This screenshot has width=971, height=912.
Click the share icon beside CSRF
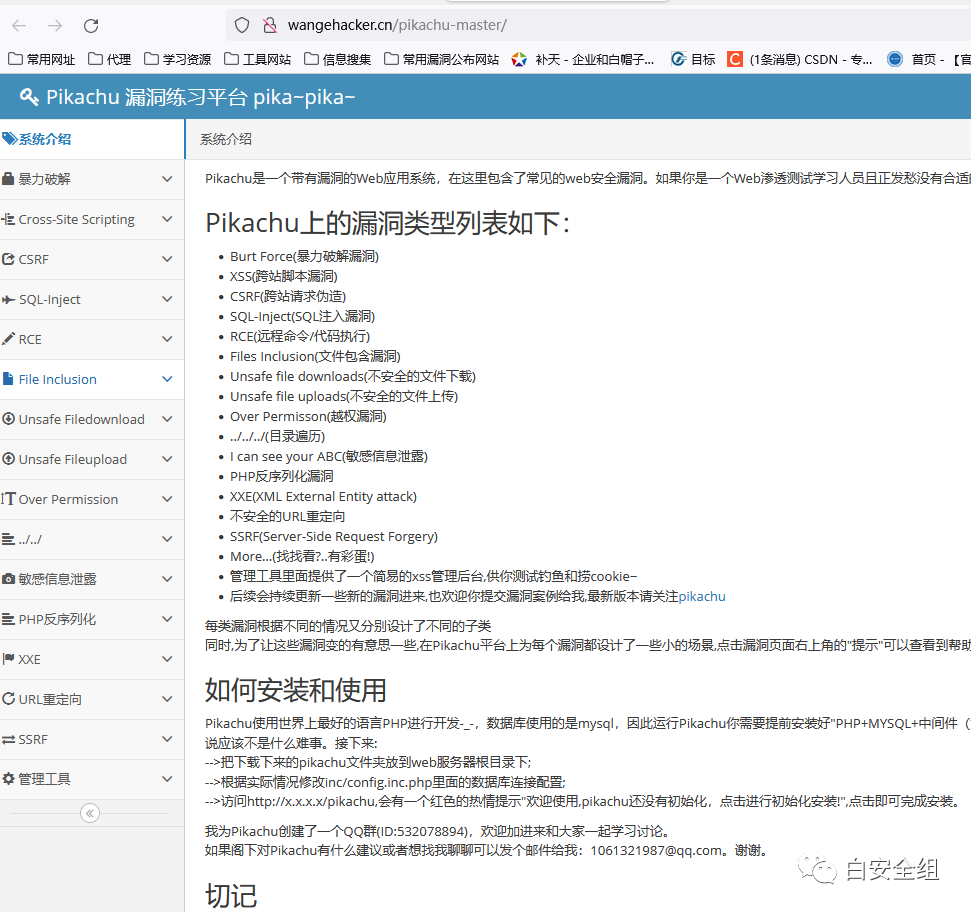pyautogui.click(x=8, y=259)
